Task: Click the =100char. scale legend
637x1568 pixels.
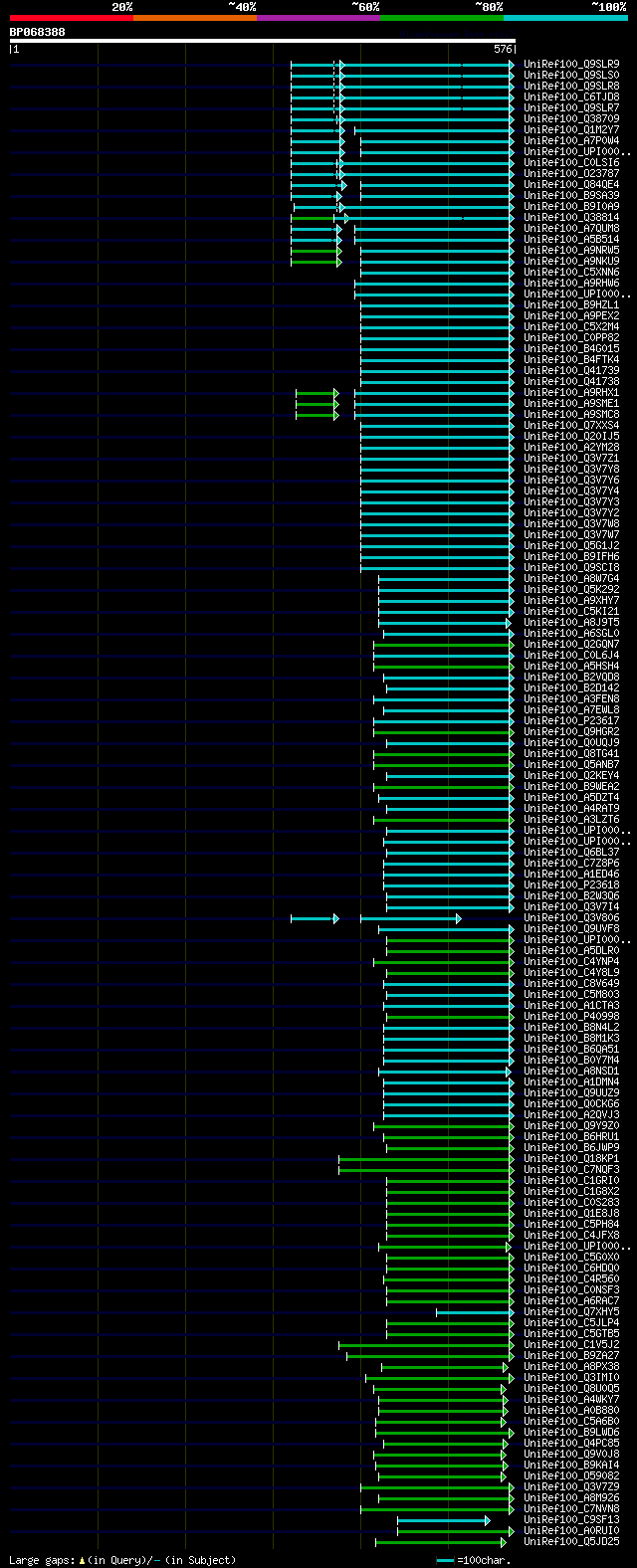Action: coord(474,1560)
